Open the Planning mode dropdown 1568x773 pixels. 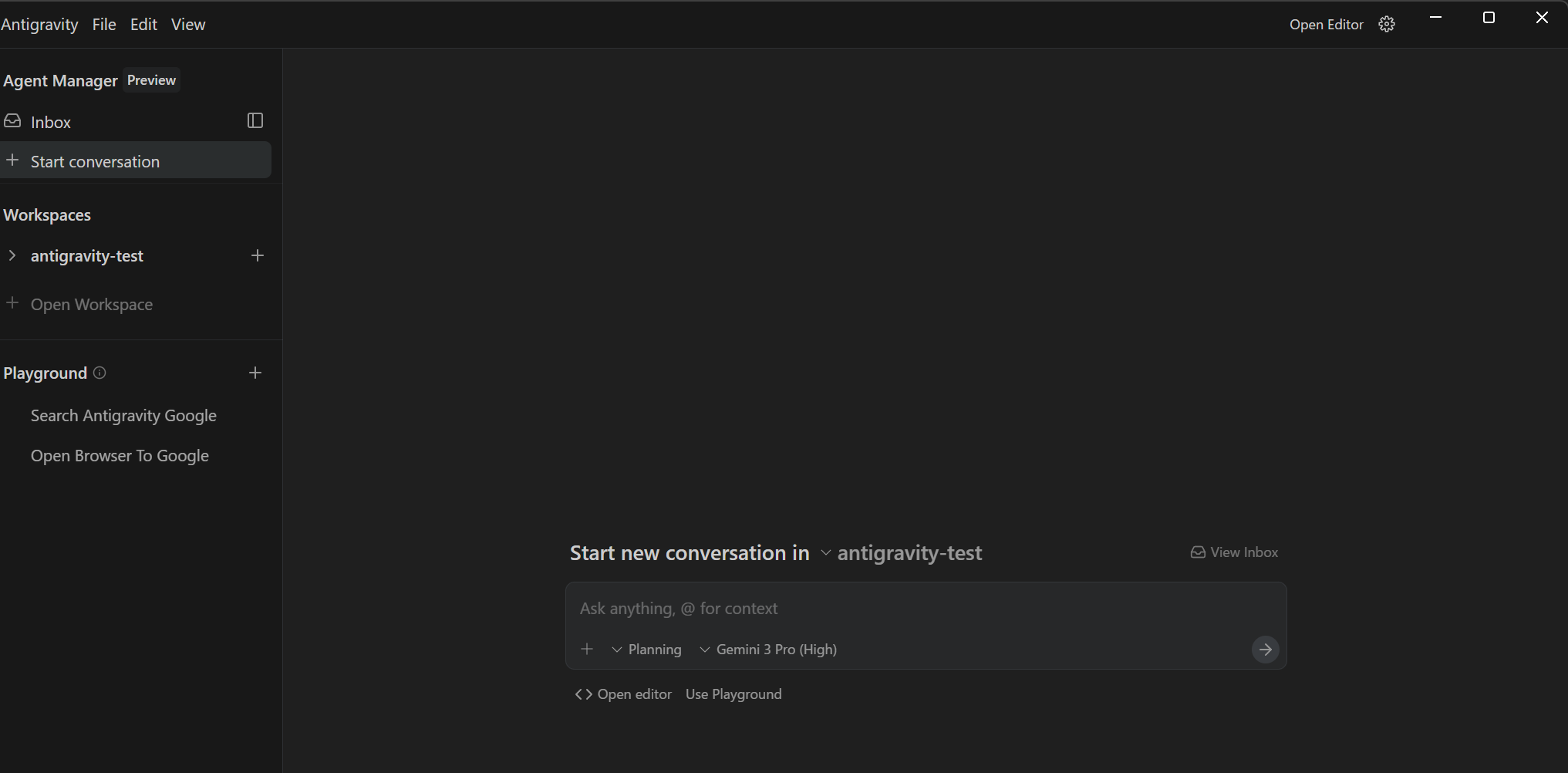646,650
